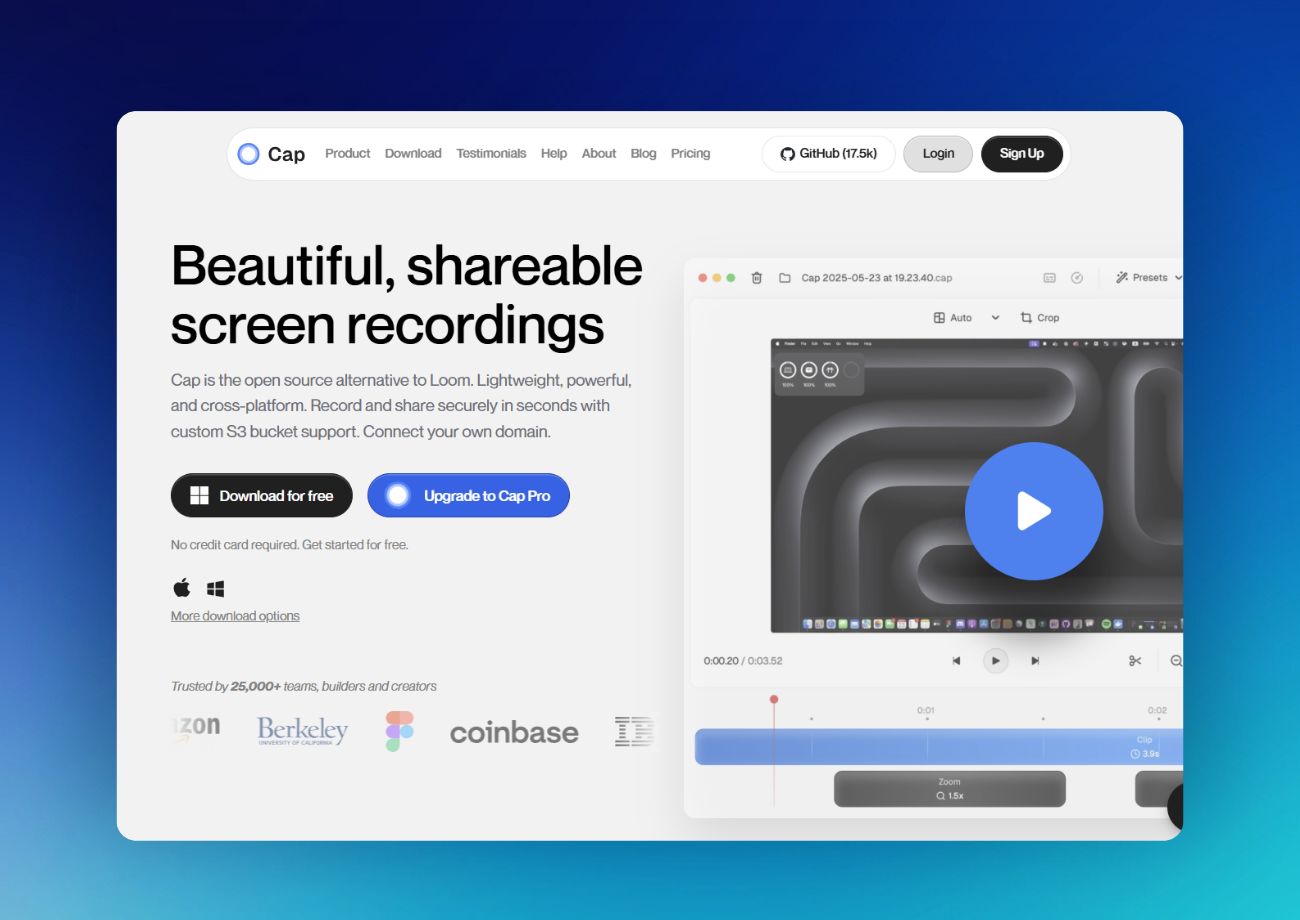This screenshot has height=920, width=1300.
Task: Click the 0:00.20 / 0:03.52 time display
Action: 743,661
